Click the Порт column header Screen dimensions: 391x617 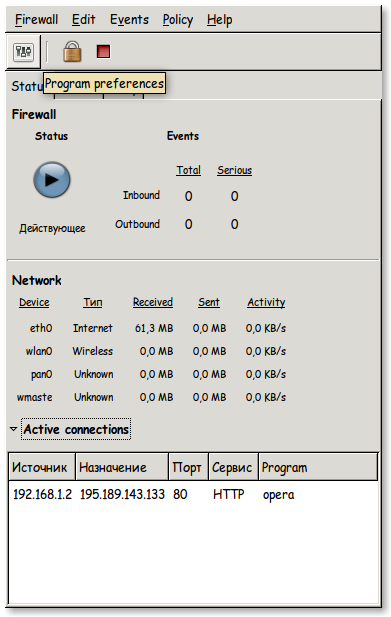coord(188,467)
